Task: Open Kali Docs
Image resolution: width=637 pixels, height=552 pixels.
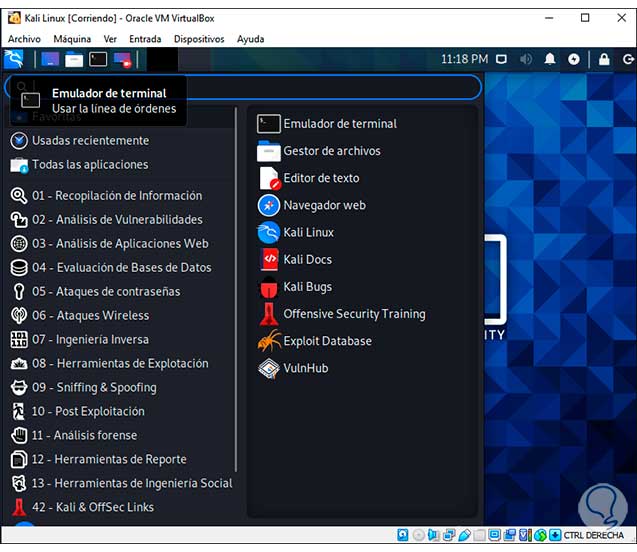Action: 295,260
